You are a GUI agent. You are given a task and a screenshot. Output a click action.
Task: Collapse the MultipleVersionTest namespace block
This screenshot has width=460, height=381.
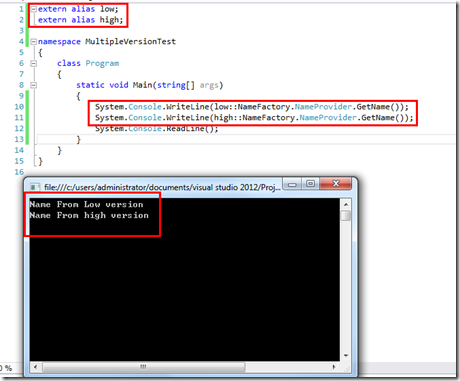pyautogui.click(x=34, y=42)
